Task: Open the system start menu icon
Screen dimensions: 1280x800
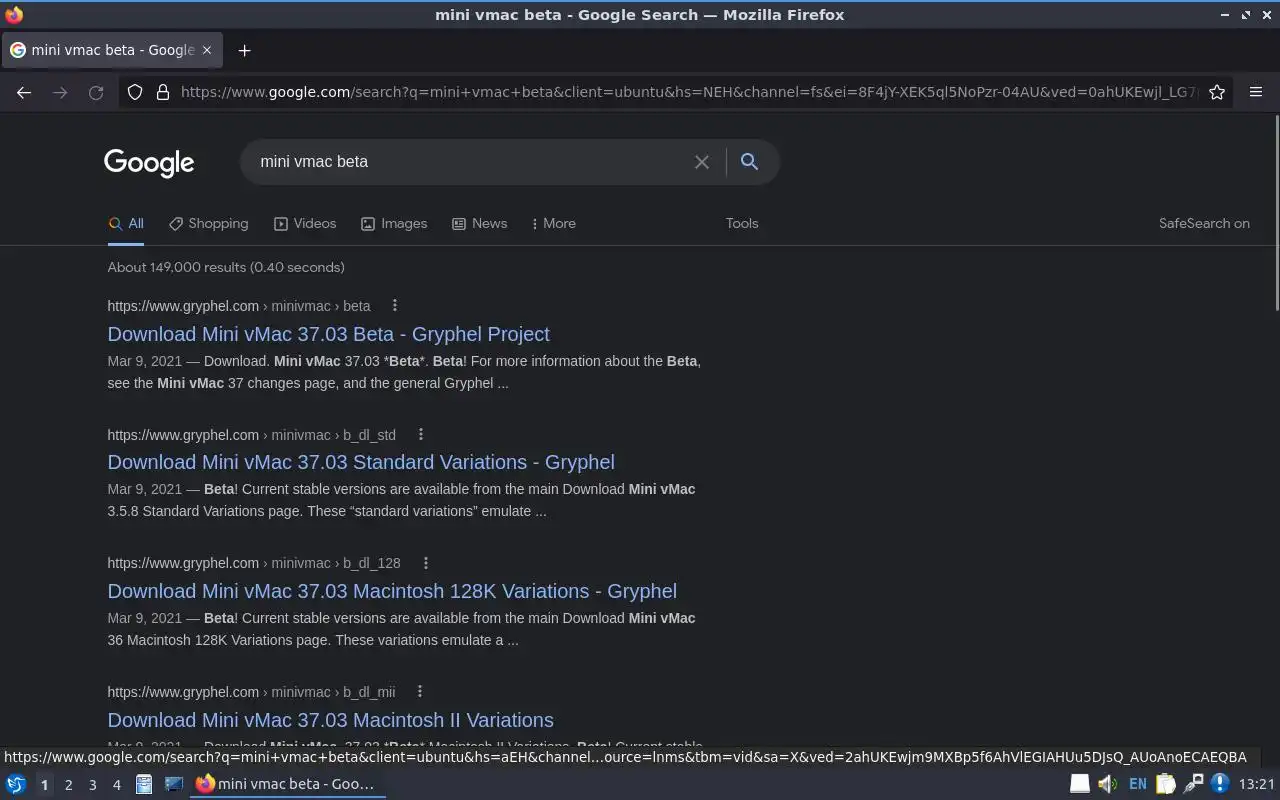Action: 15,784
